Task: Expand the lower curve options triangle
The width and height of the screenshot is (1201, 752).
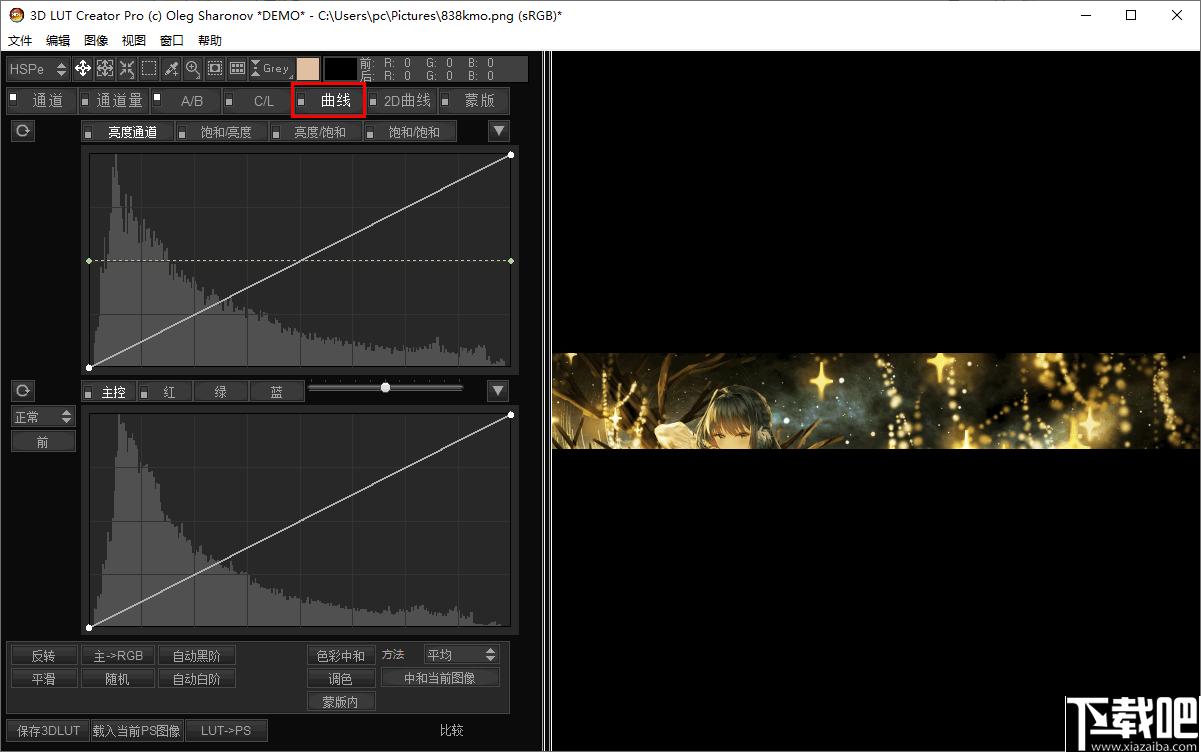Action: click(x=498, y=390)
